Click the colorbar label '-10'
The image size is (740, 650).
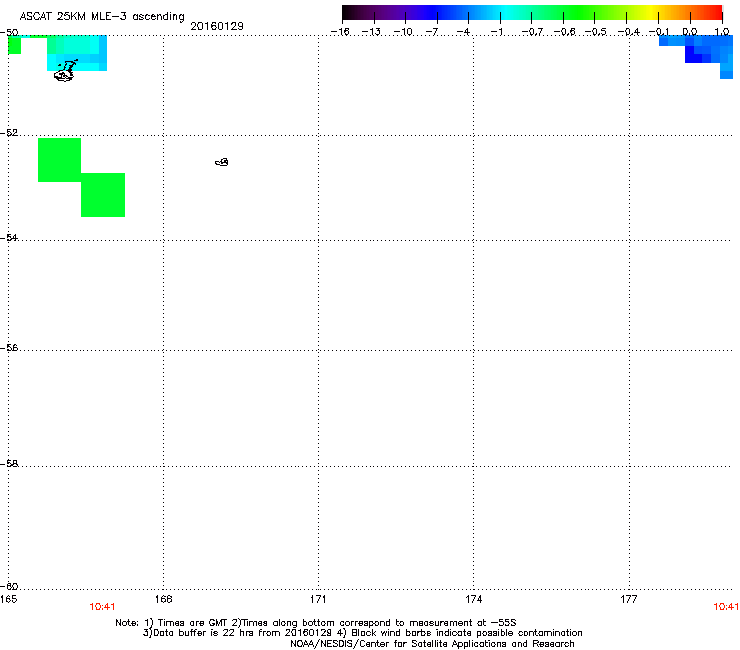[403, 32]
